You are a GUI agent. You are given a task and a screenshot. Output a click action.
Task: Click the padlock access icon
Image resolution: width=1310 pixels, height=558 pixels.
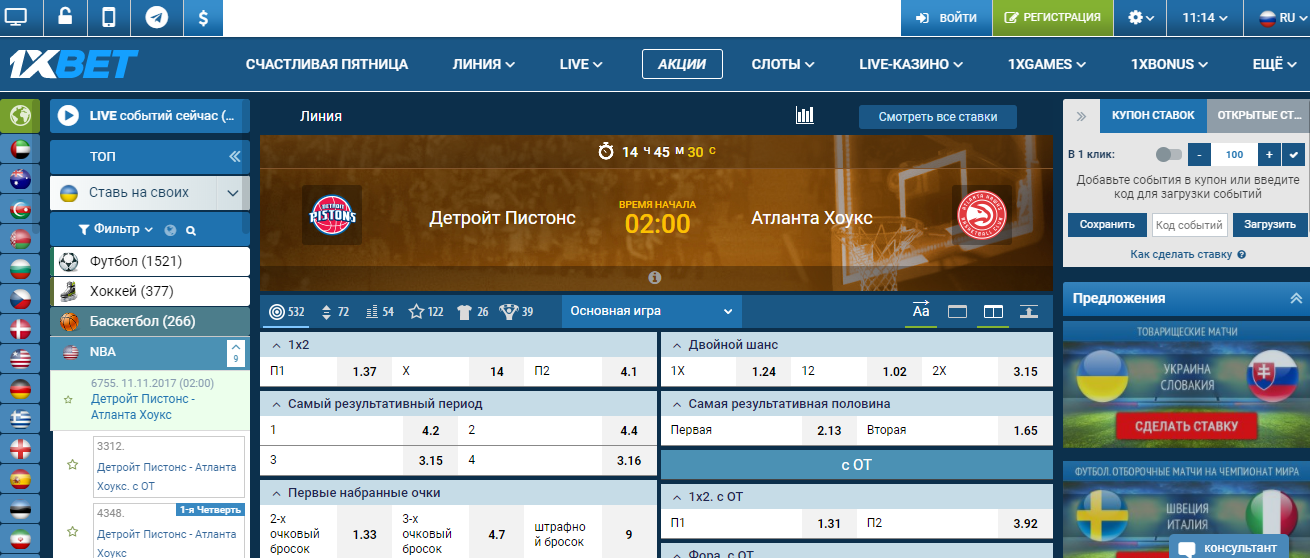click(x=66, y=17)
